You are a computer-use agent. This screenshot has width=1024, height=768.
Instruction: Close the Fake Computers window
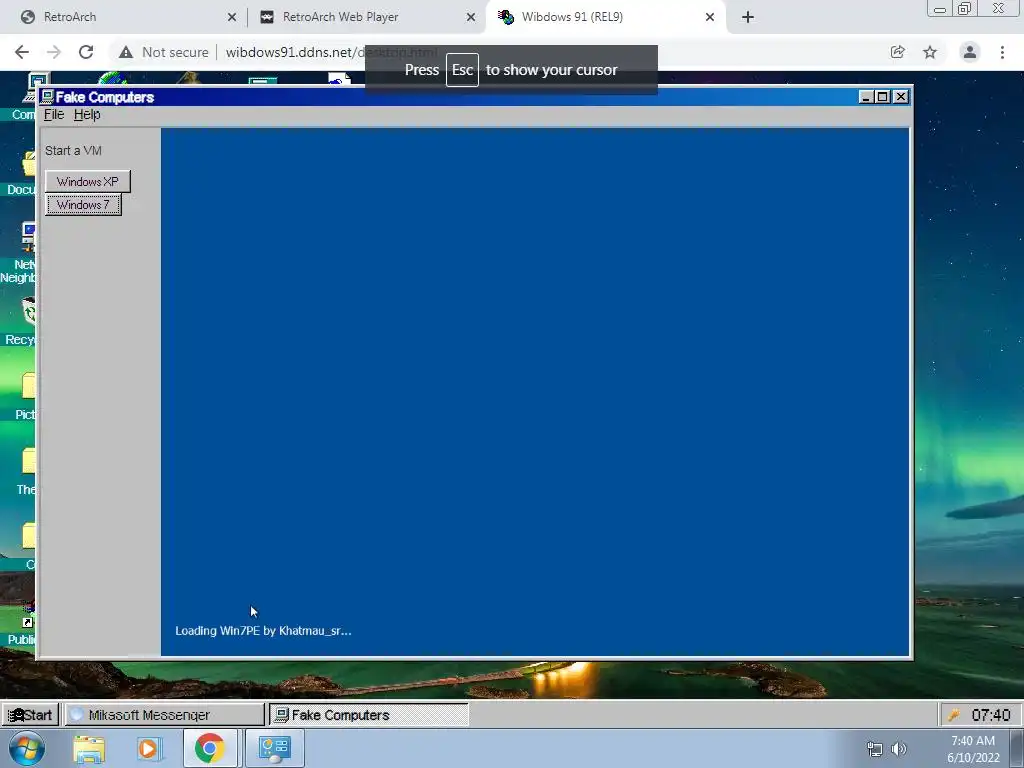pos(901,97)
